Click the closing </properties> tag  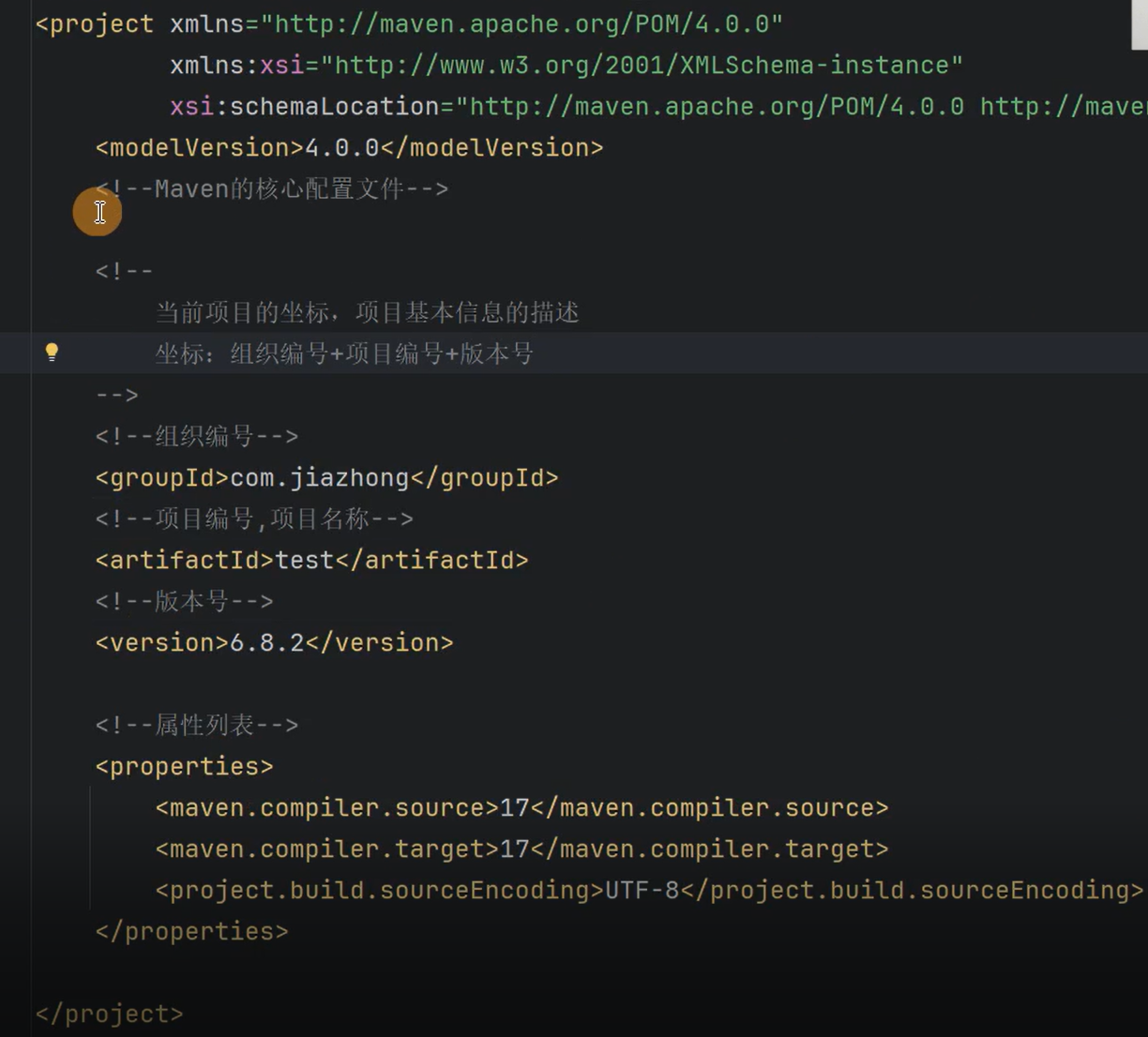click(192, 931)
